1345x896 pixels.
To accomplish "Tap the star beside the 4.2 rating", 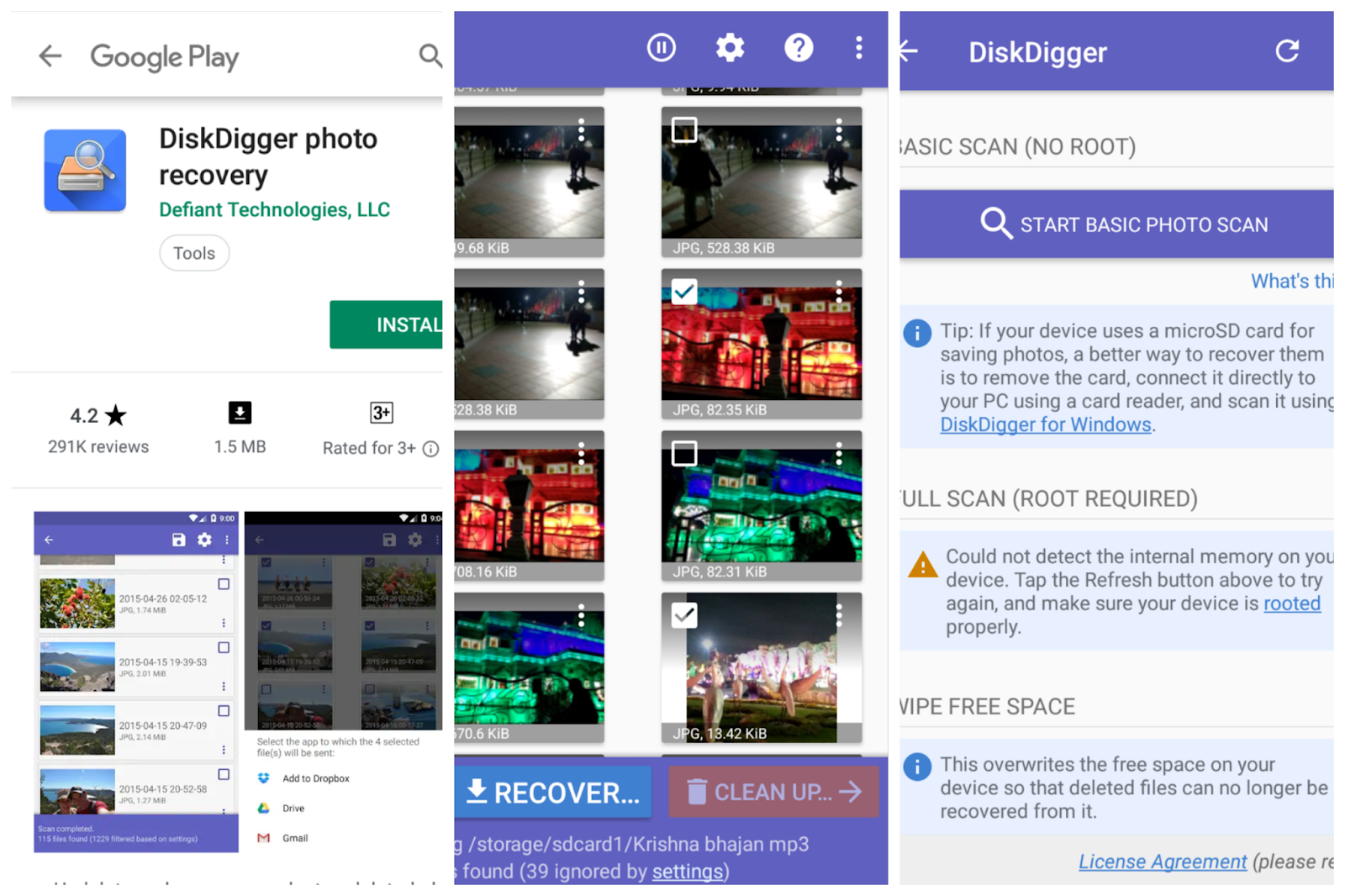I will coord(116,415).
